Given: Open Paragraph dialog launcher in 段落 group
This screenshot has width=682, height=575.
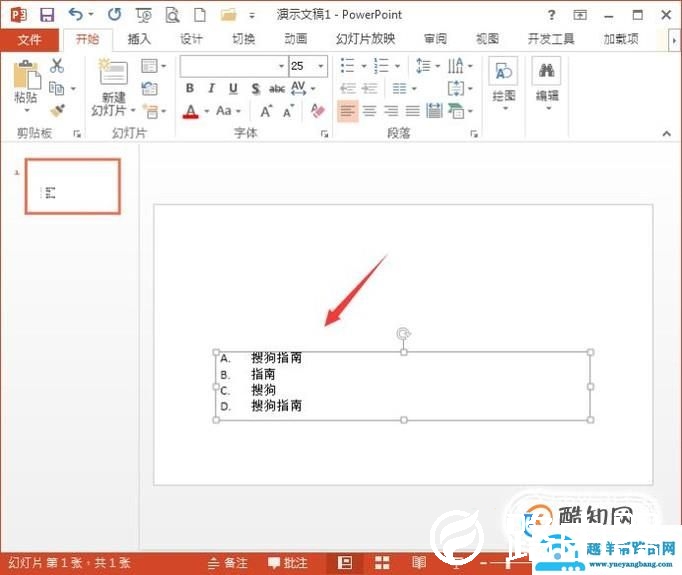Looking at the screenshot, I should pos(474,134).
